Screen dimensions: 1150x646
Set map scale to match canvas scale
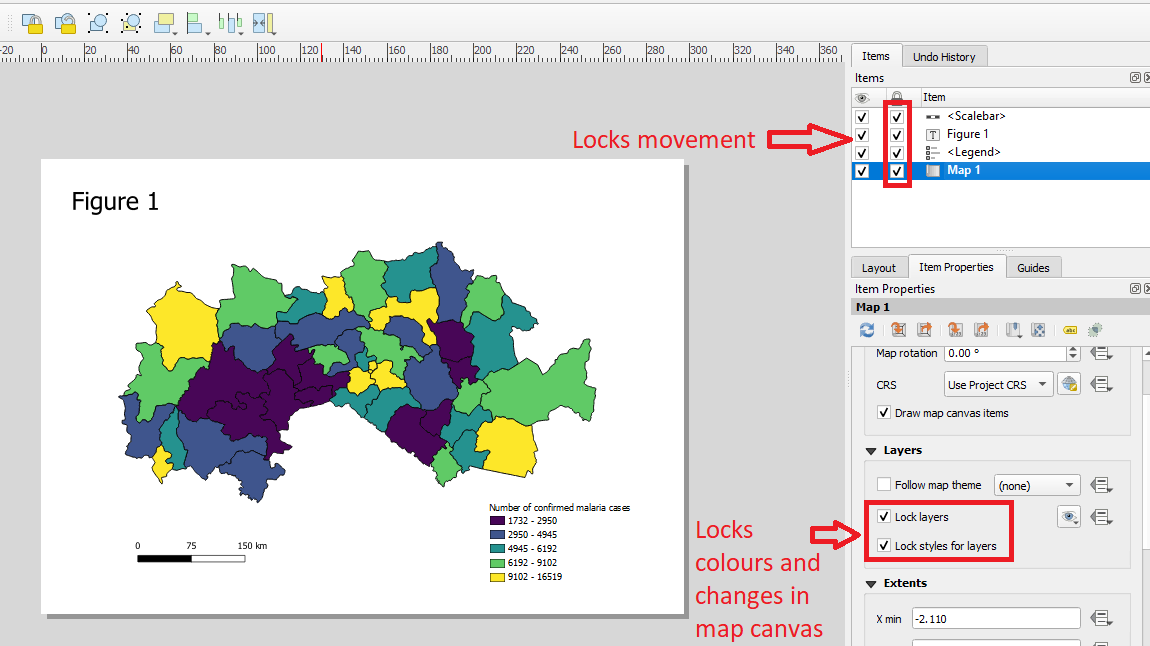(955, 330)
